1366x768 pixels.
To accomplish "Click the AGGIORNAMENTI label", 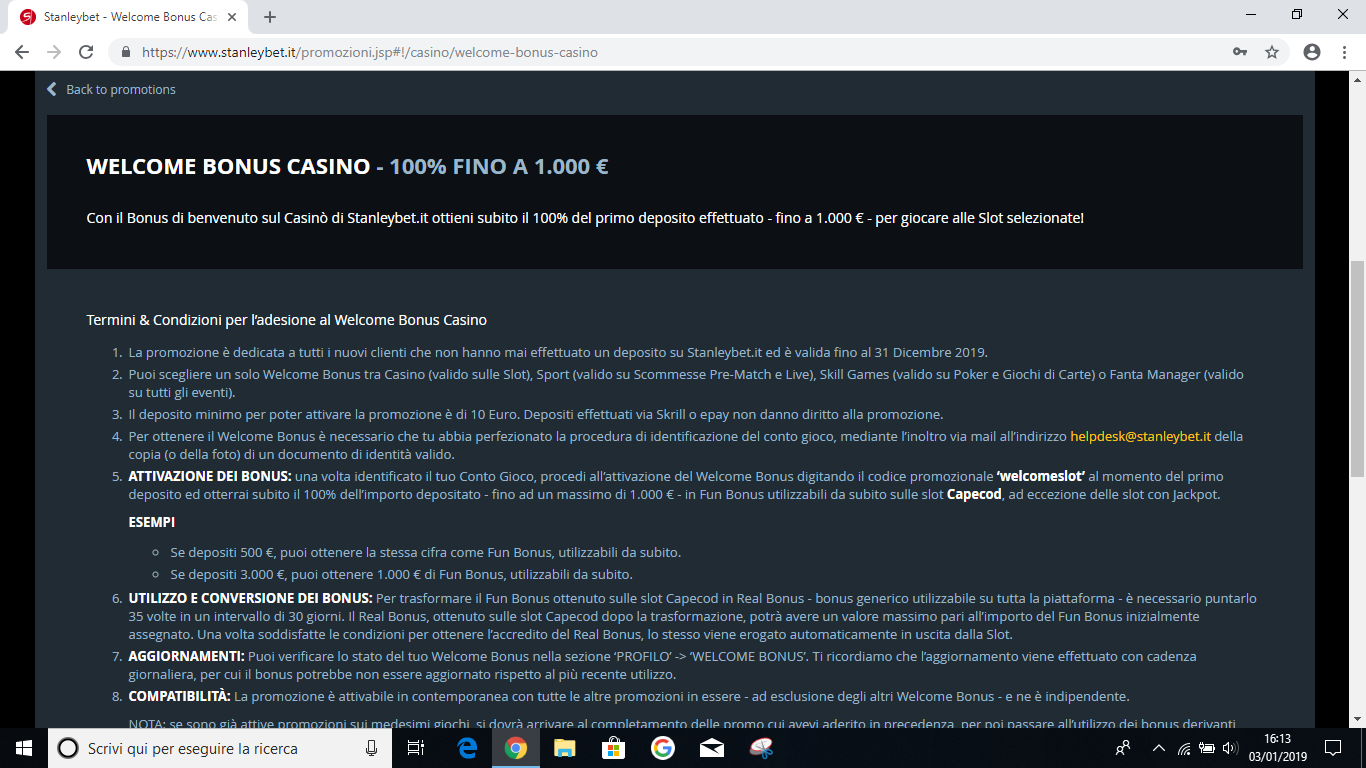I will pos(187,656).
